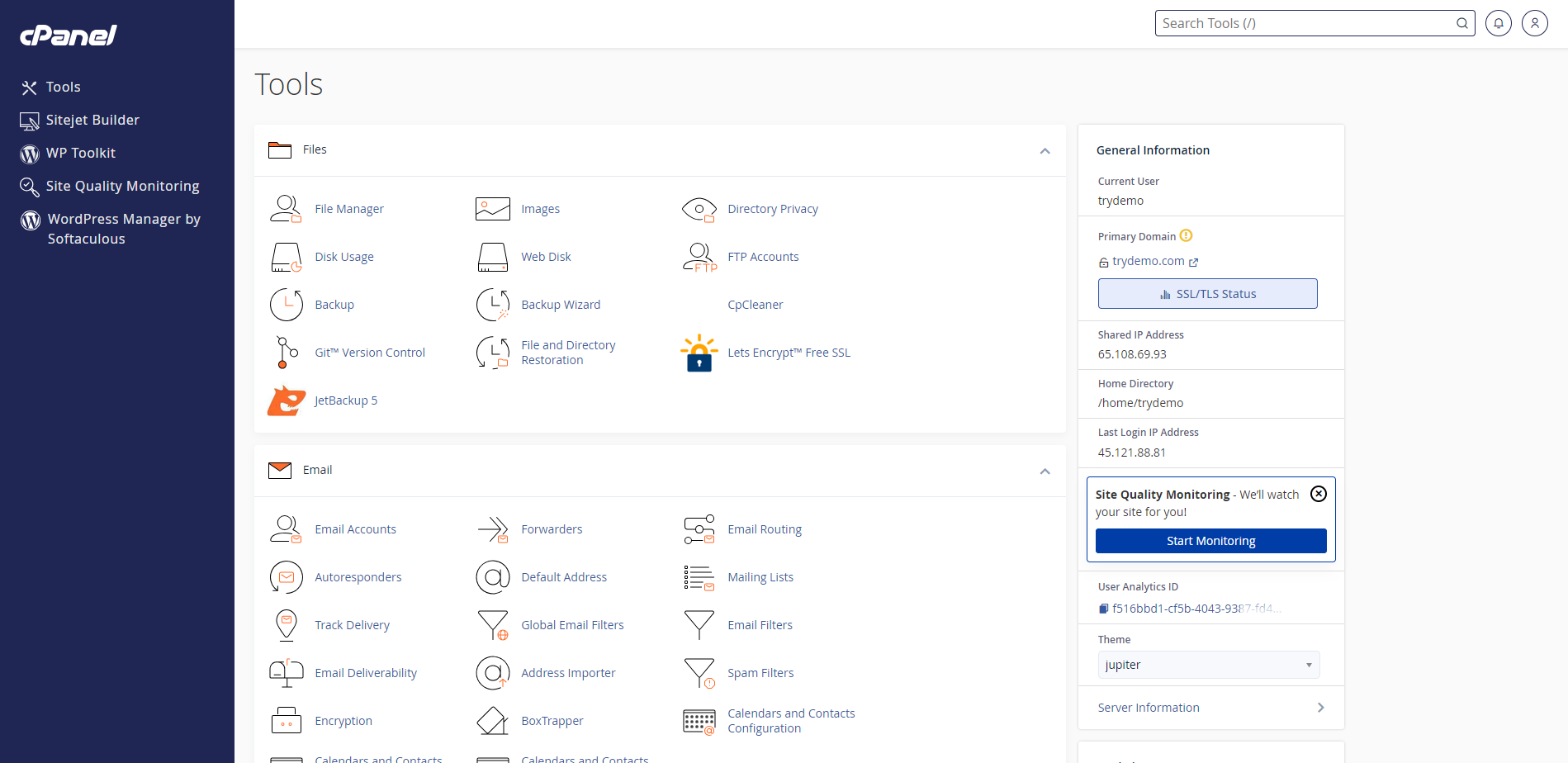
Task: Open the Images tool icon
Action: (492, 209)
